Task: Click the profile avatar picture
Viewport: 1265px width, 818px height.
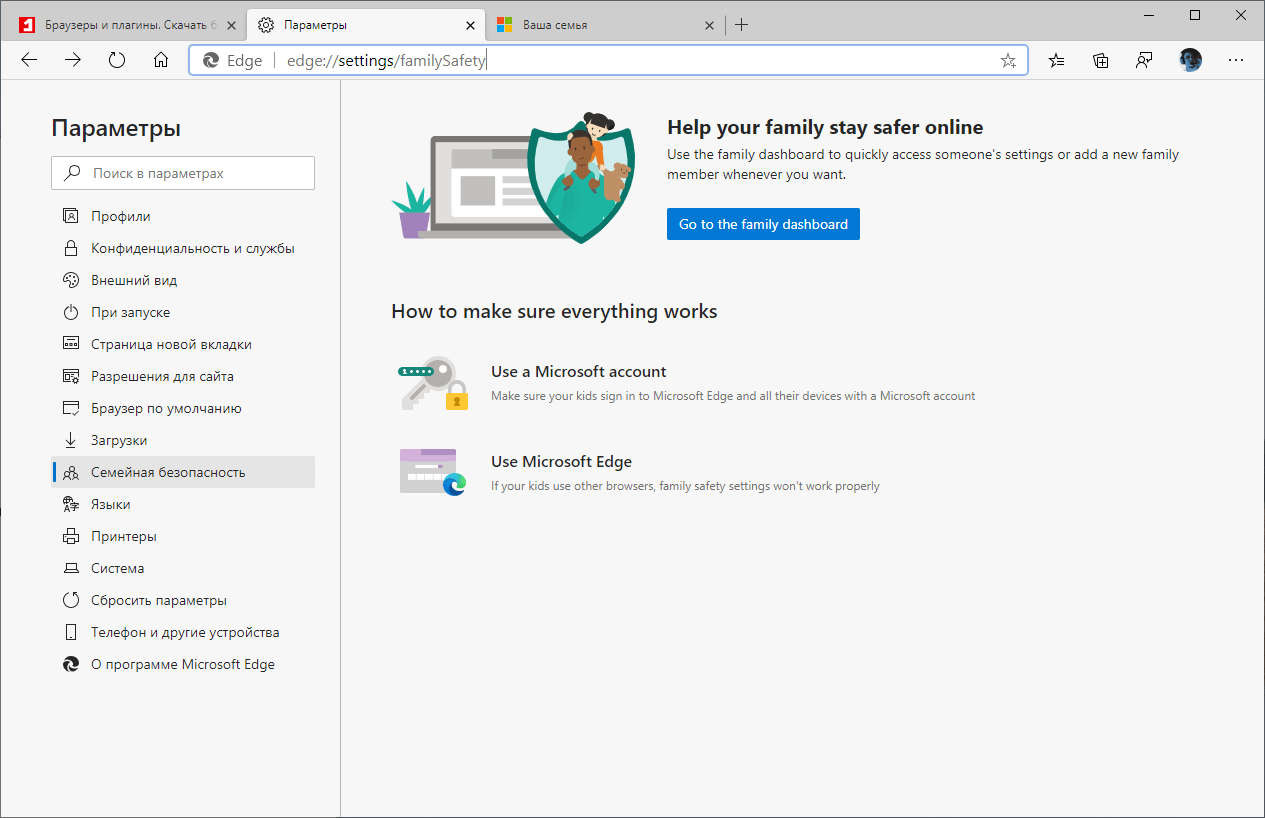Action: [1190, 60]
